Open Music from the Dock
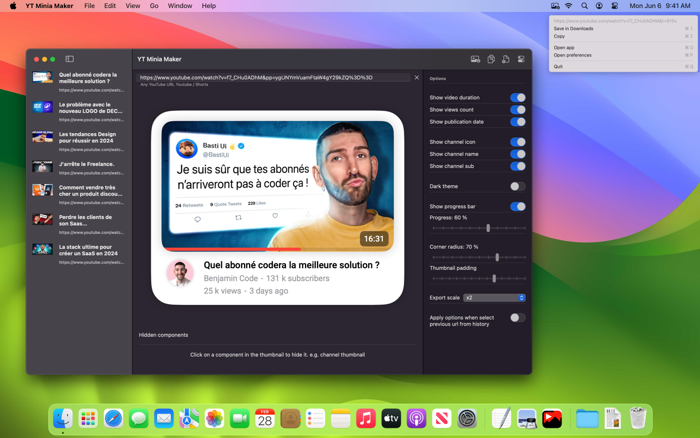This screenshot has height=438, width=700. (x=366, y=419)
